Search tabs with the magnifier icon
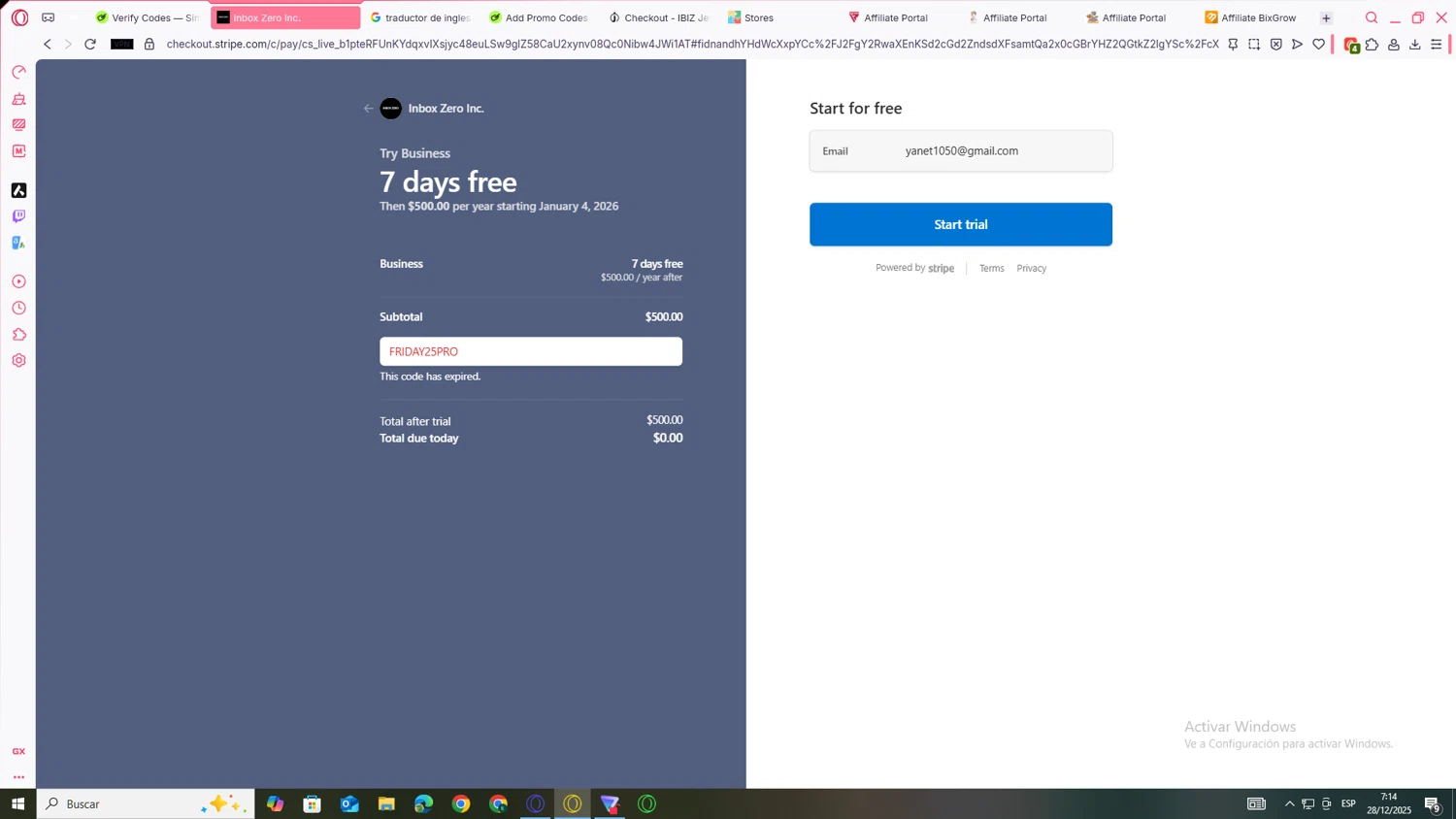The height and width of the screenshot is (819, 1456). pyautogui.click(x=1372, y=17)
